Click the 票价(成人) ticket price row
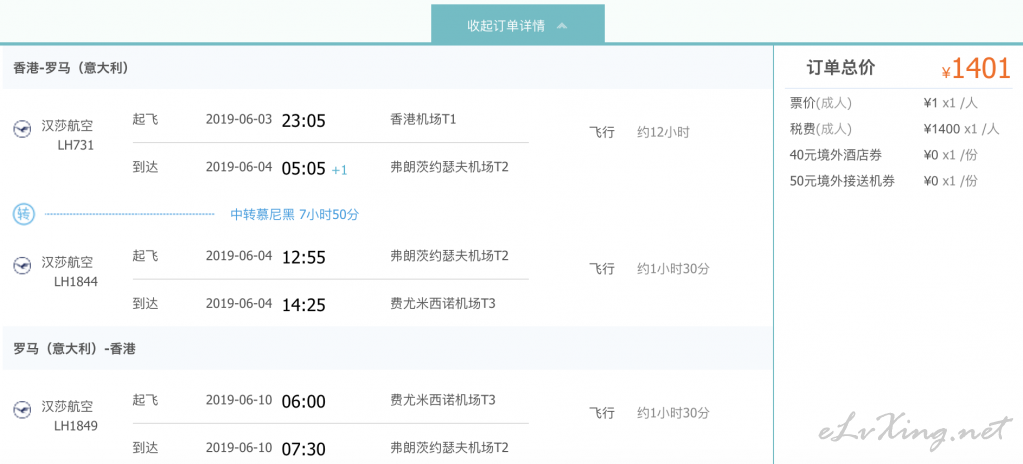1023x464 pixels. pyautogui.click(x=884, y=103)
